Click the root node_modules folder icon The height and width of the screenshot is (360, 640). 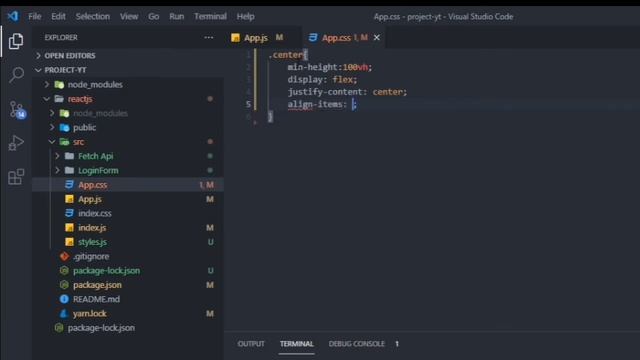tap(59, 84)
